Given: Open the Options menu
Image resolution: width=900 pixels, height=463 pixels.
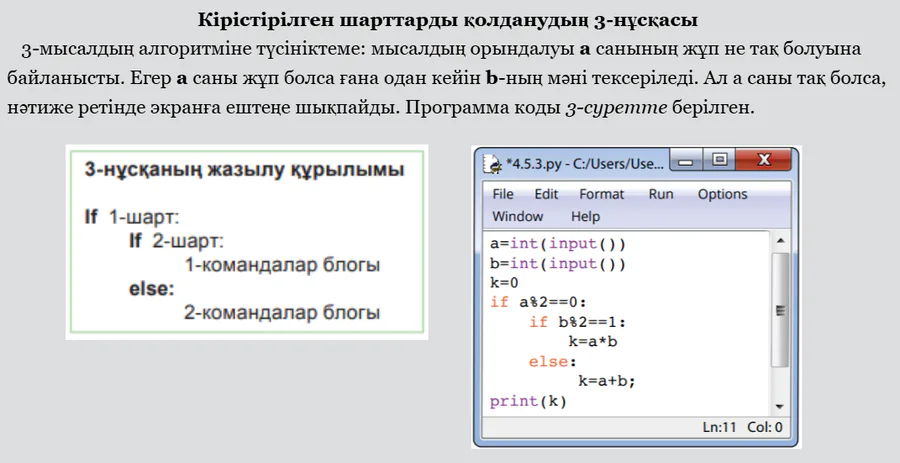Looking at the screenshot, I should 722,194.
